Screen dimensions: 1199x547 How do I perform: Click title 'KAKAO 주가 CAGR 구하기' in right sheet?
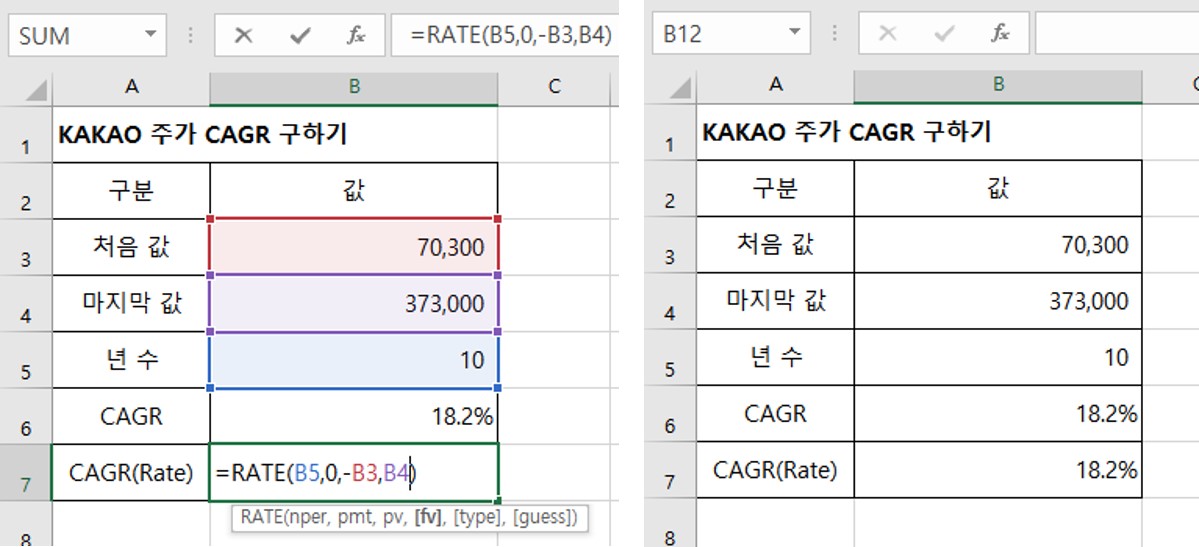click(x=846, y=133)
